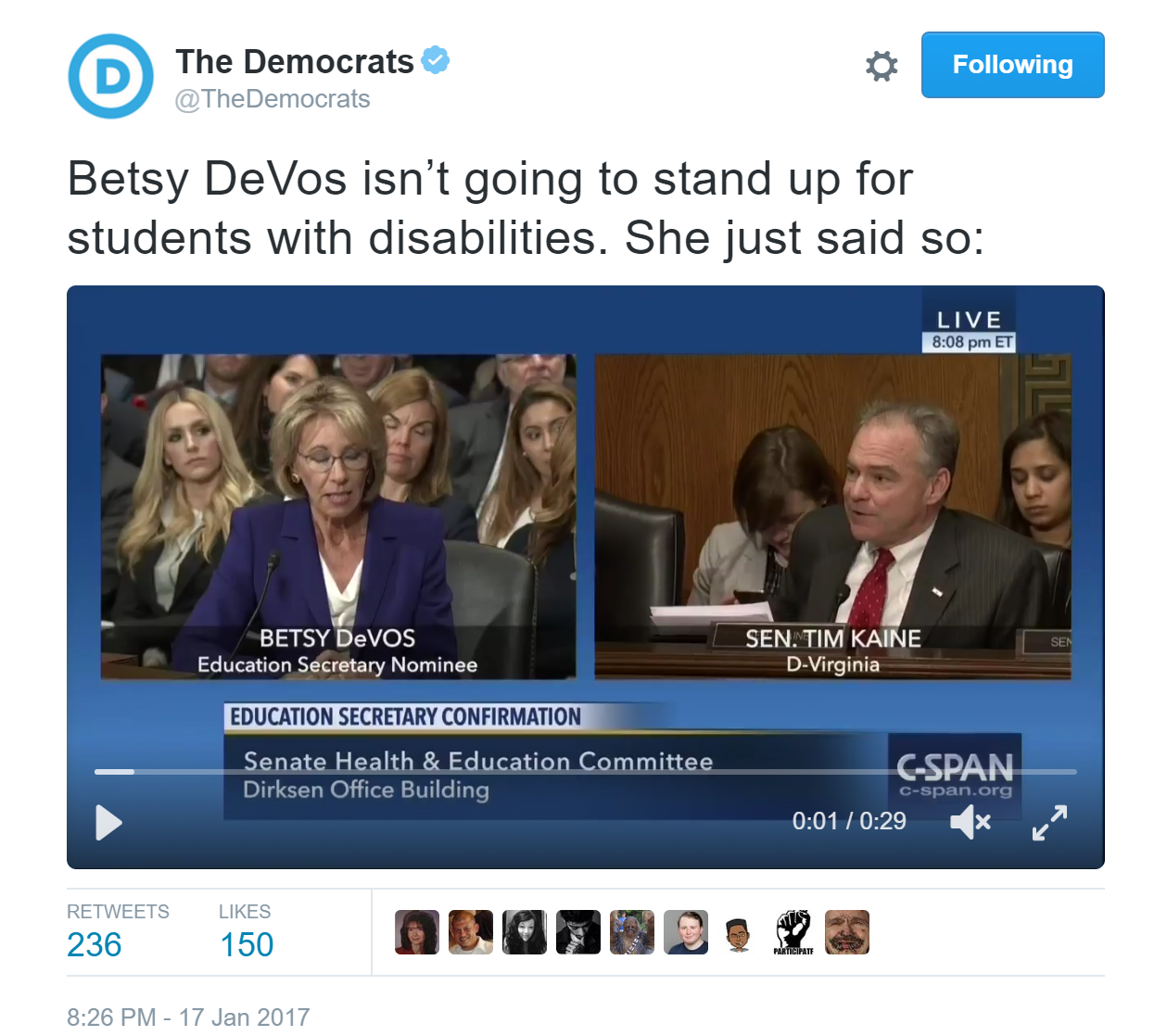The width and height of the screenshot is (1167, 1036).
Task: Open The Democrats profile logo avatar
Action: pos(111,76)
